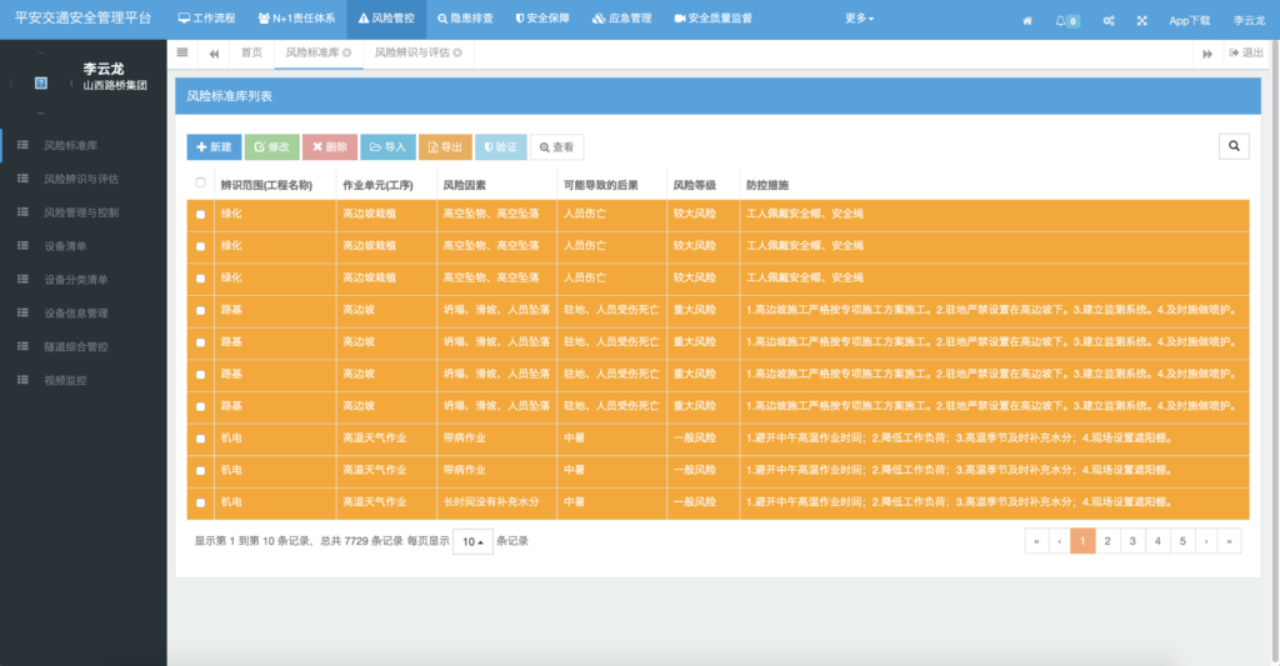Expand the 更多 dropdown in top navigation
The width and height of the screenshot is (1280, 666).
point(859,19)
